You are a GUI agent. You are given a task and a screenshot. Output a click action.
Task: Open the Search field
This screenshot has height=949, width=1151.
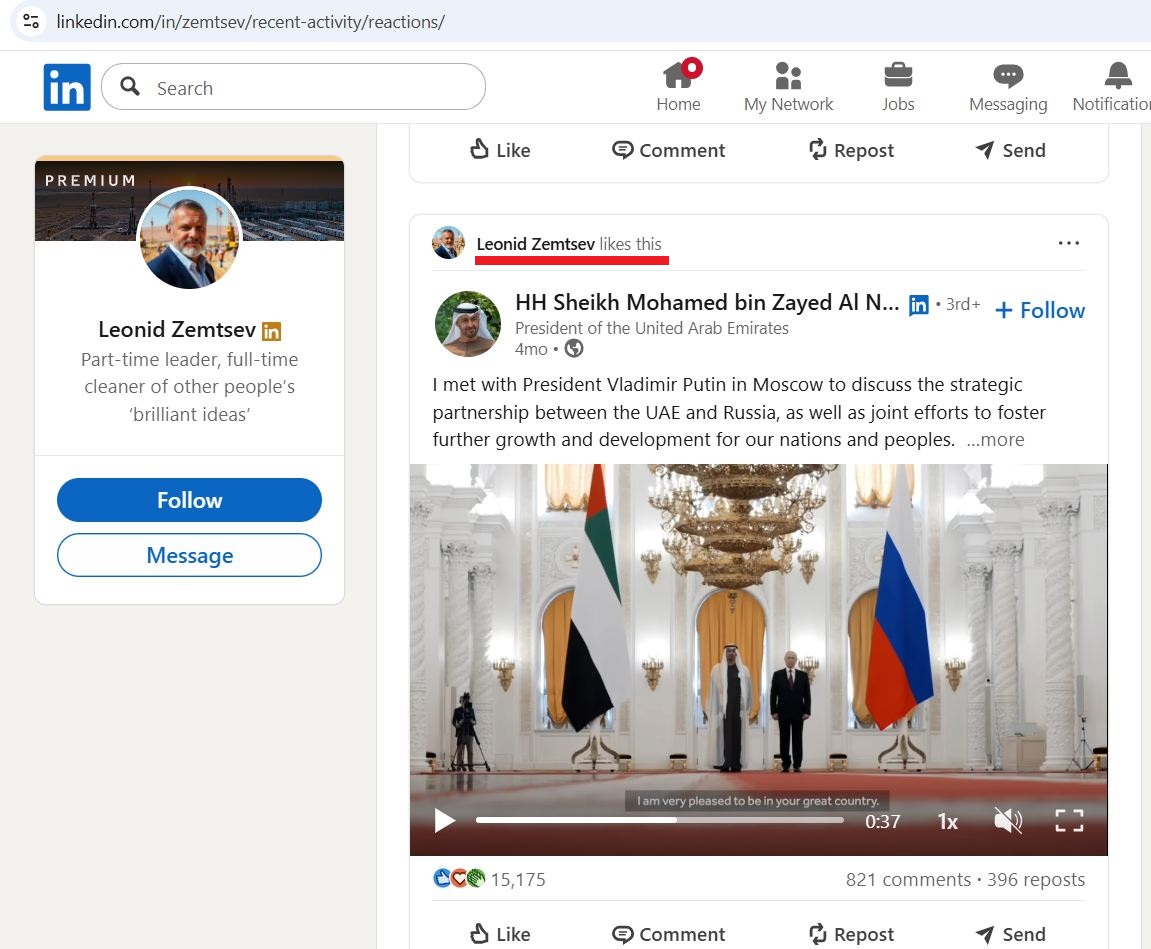click(293, 88)
